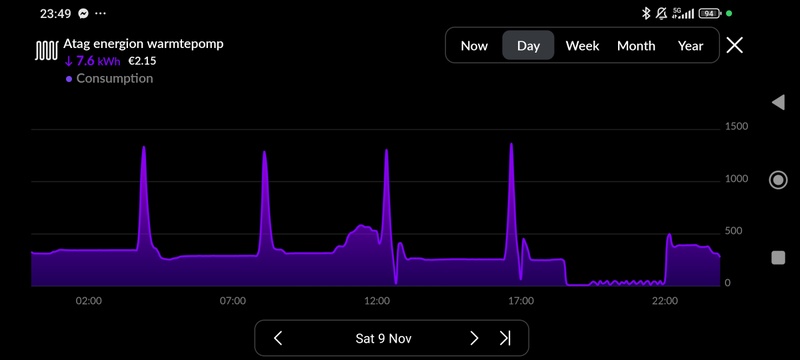
Task: Tap the peak of the 17:00 spike
Action: coord(511,145)
